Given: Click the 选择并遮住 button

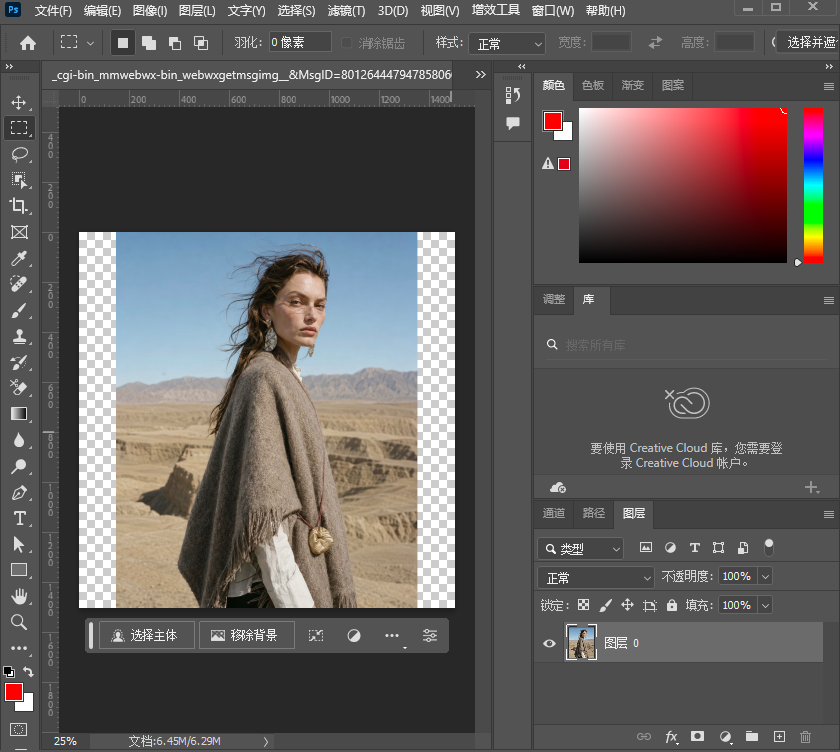Looking at the screenshot, I should coord(808,42).
